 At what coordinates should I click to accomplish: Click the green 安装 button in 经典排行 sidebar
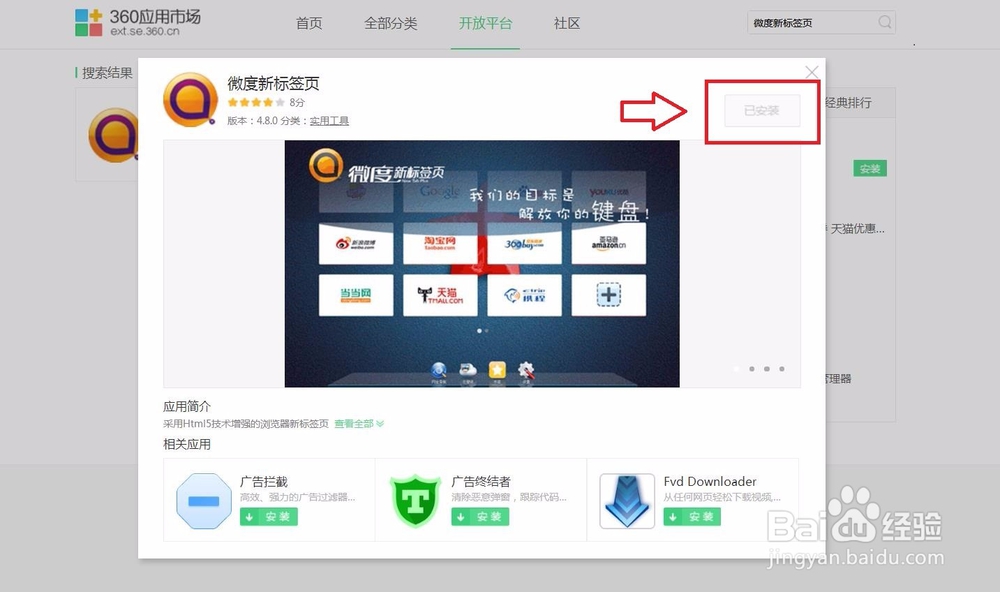[x=870, y=168]
